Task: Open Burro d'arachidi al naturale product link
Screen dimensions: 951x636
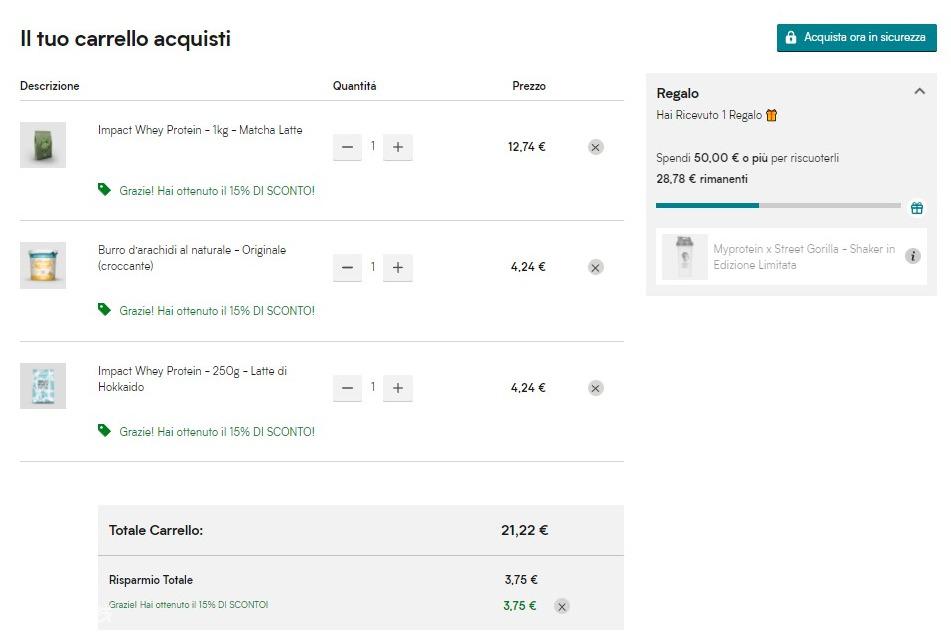Action: 192,258
